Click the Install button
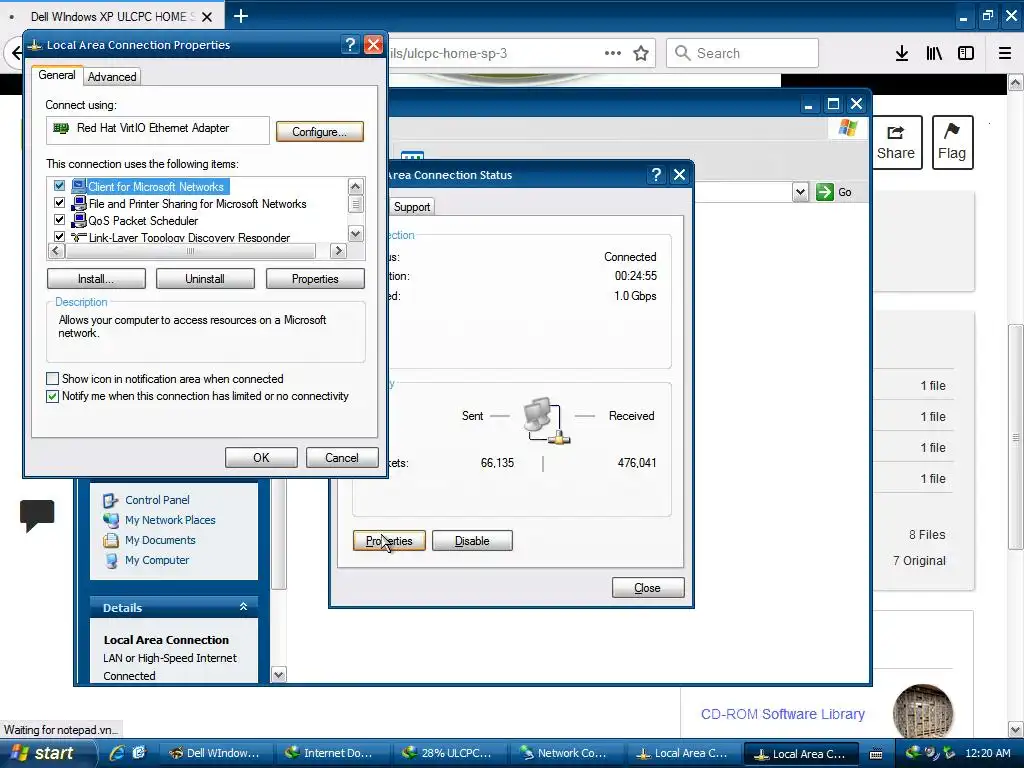The height and width of the screenshot is (768, 1024). click(96, 279)
